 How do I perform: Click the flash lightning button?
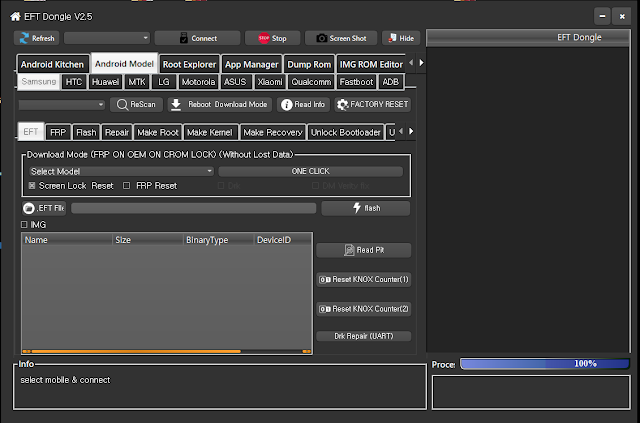(x=366, y=208)
